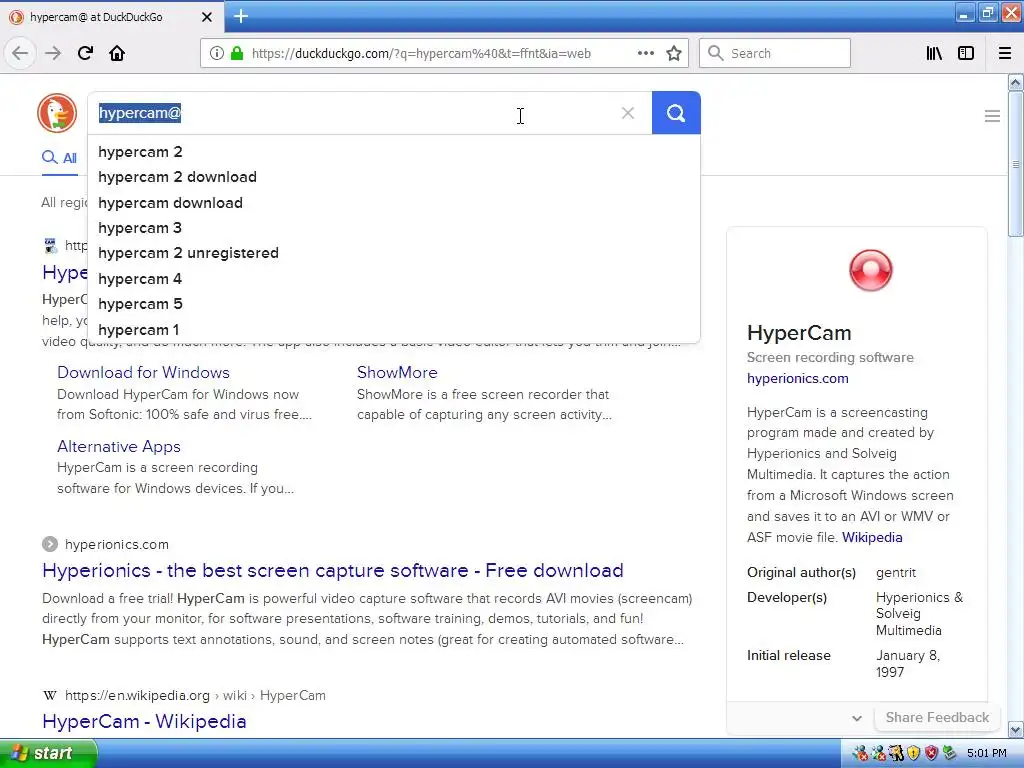Image resolution: width=1024 pixels, height=768 pixels.
Task: Submit search with blue magnifier button
Action: [676, 113]
